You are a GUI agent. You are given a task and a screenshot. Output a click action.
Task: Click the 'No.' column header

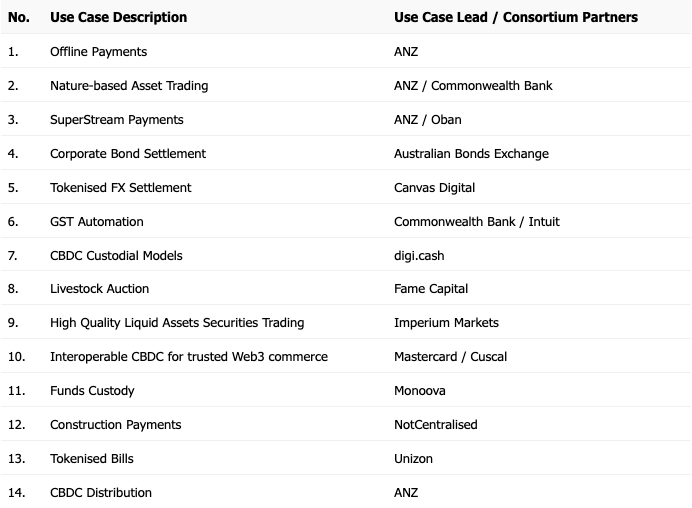(19, 17)
